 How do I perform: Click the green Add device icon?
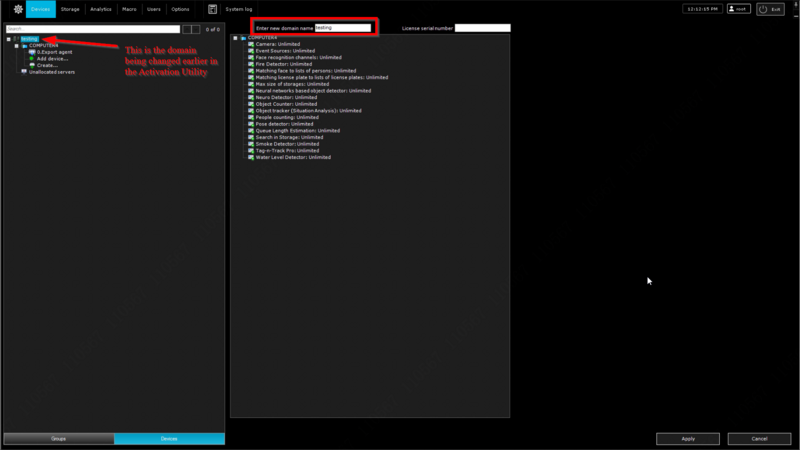(x=32, y=59)
